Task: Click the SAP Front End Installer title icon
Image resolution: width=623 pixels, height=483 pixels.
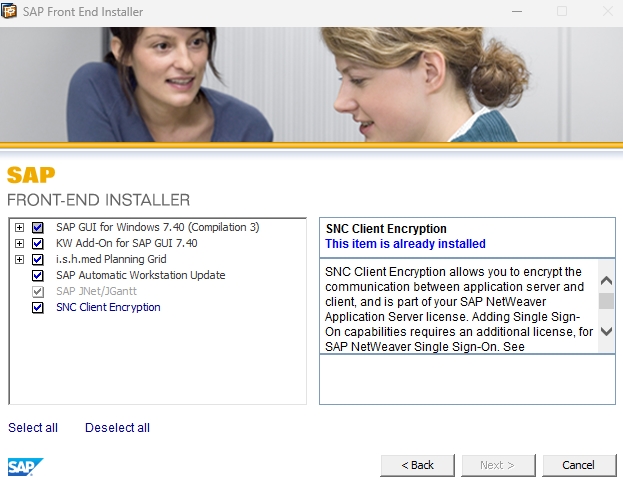Action: click(x=9, y=11)
